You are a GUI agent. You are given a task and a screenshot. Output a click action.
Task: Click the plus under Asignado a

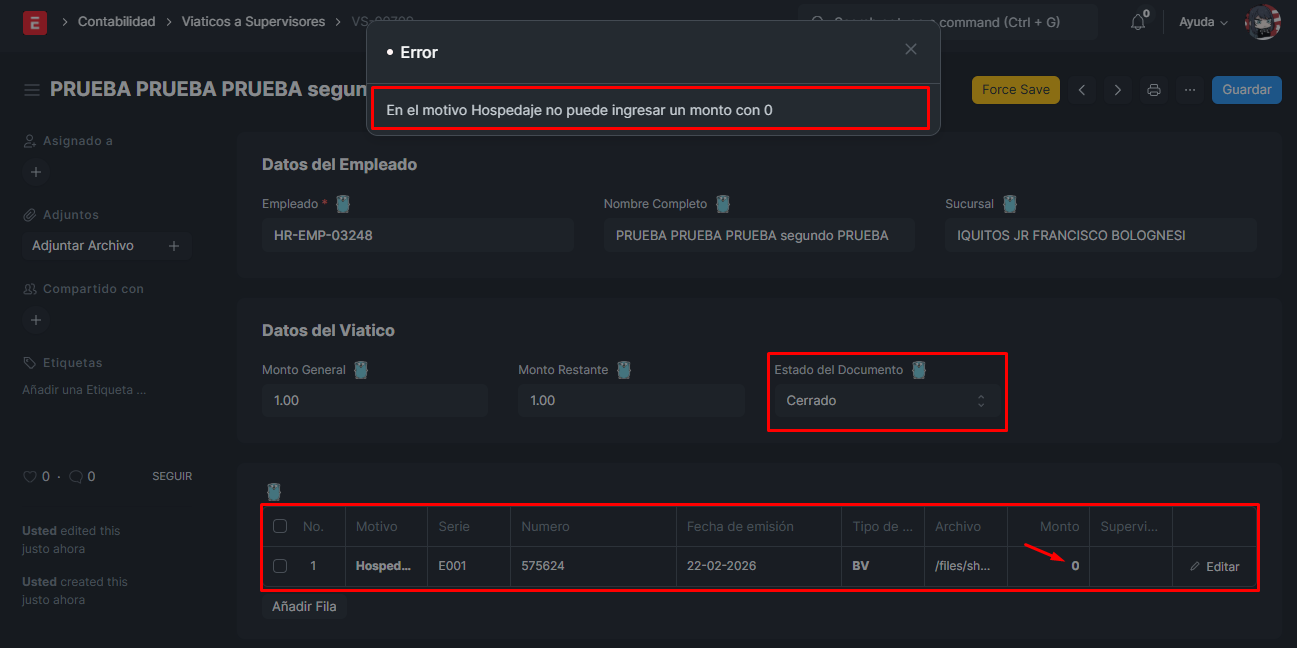click(36, 172)
